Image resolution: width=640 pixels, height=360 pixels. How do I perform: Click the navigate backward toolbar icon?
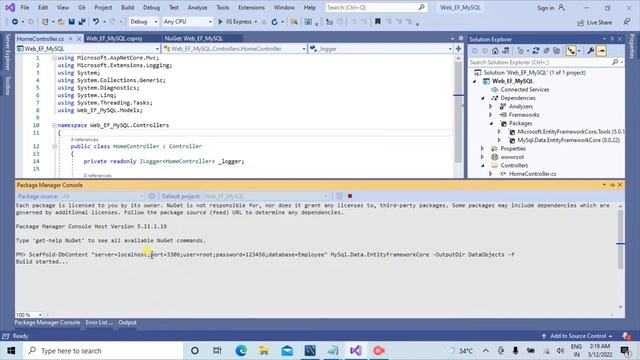15,22
